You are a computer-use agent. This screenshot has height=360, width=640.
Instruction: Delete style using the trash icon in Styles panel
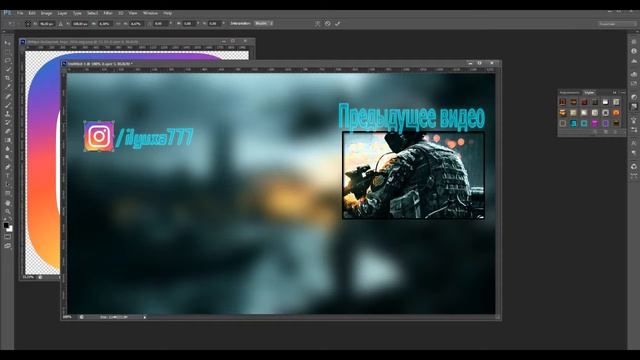pyautogui.click(x=616, y=132)
